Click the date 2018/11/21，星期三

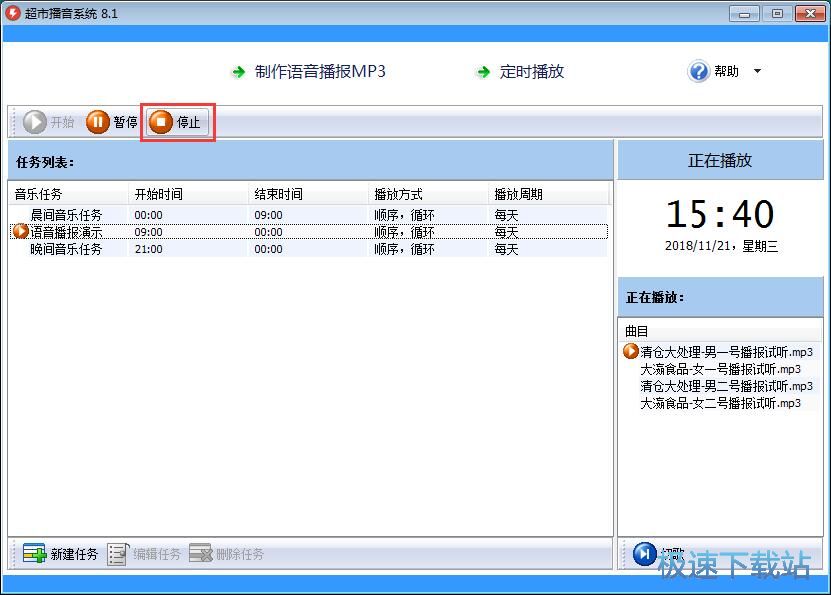point(721,246)
